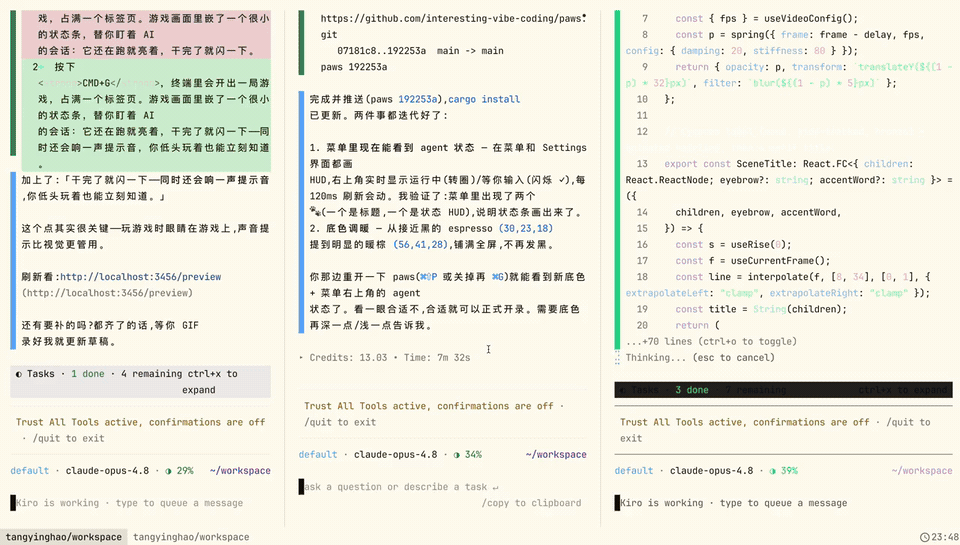Image resolution: width=960 pixels, height=545 pixels.
Task: Click the clock icon in status bar
Action: 924,537
